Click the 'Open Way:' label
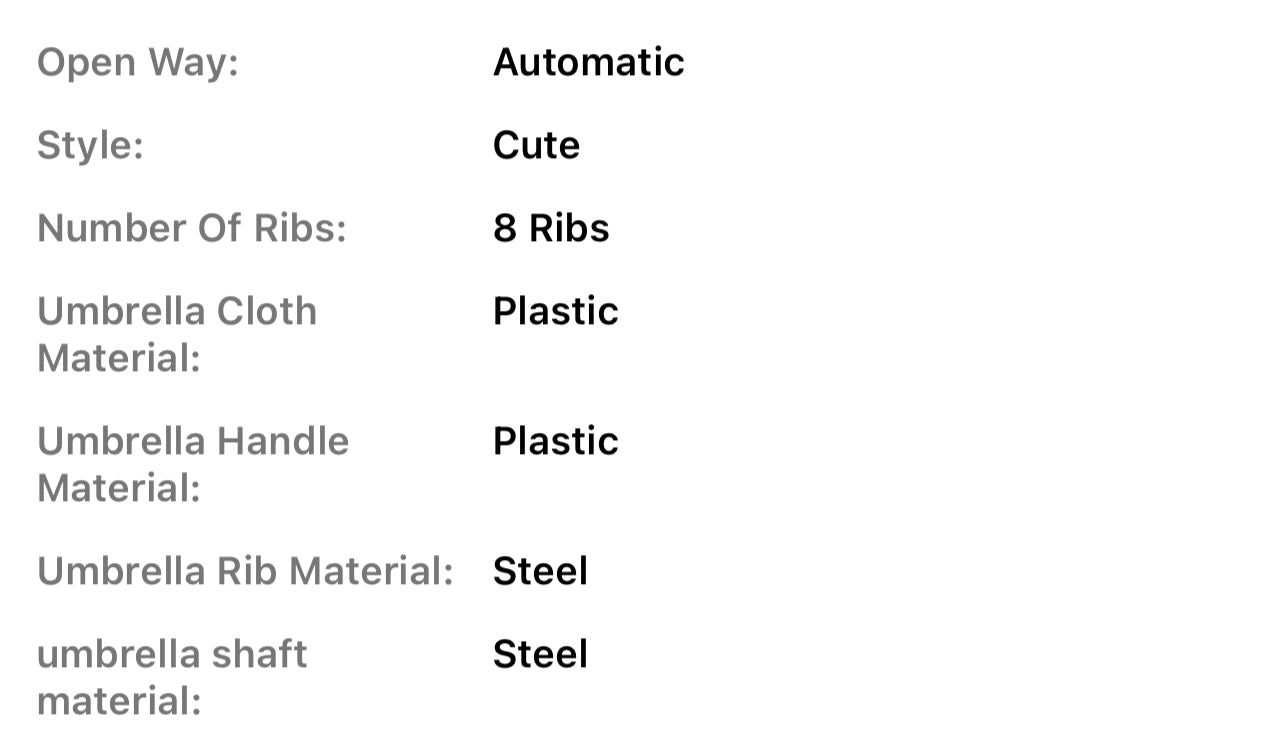 coord(138,63)
